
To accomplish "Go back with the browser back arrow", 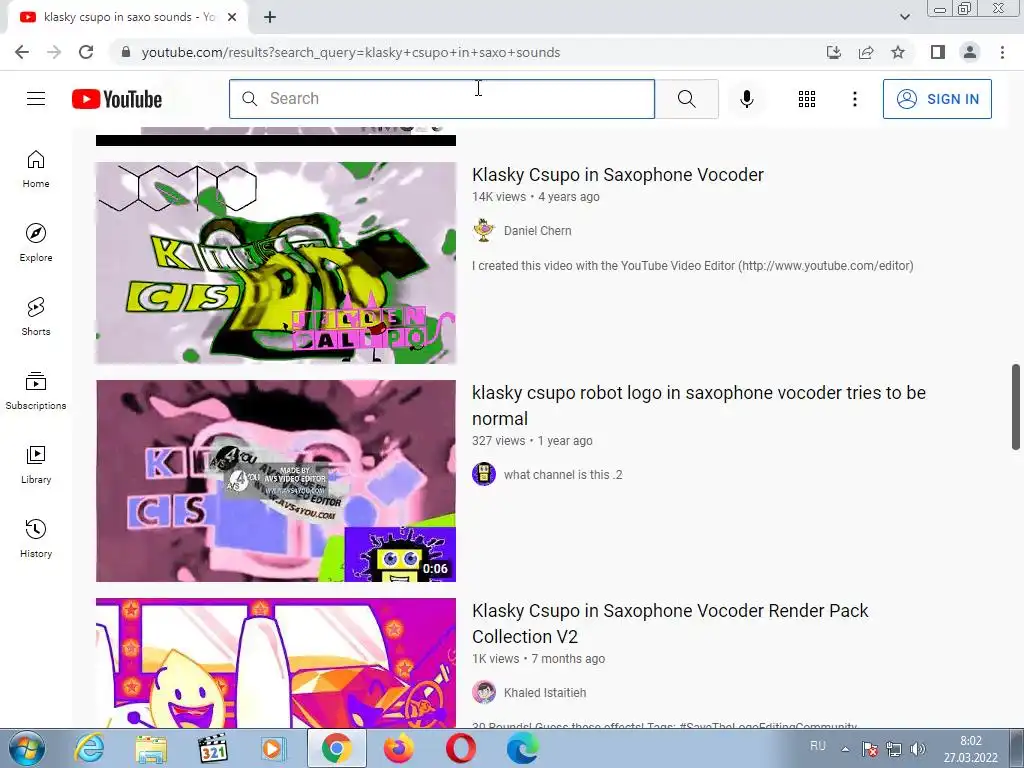I will tap(22, 52).
